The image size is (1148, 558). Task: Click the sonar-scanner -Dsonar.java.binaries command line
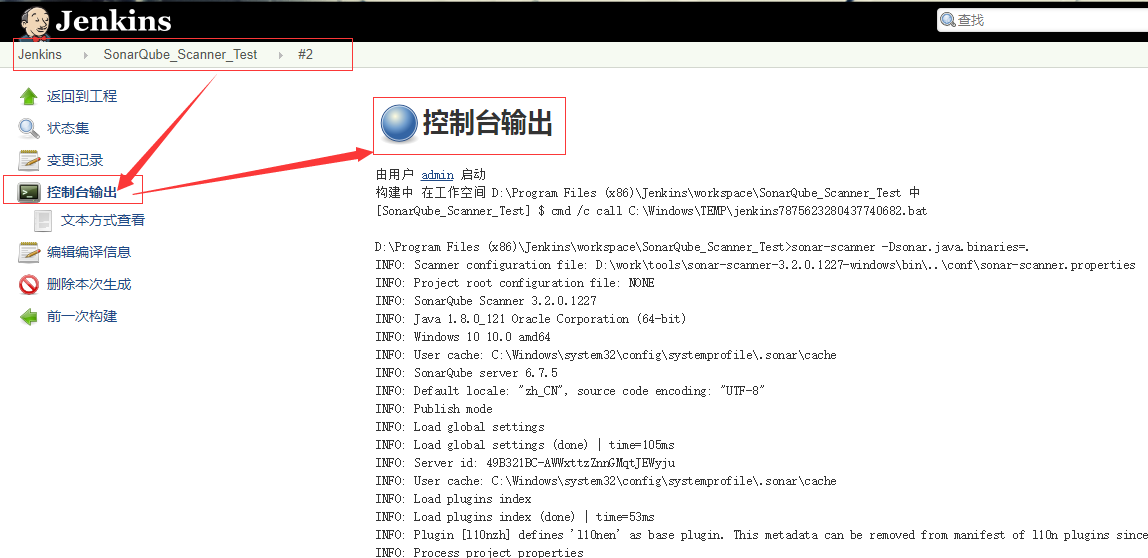[x=703, y=247]
